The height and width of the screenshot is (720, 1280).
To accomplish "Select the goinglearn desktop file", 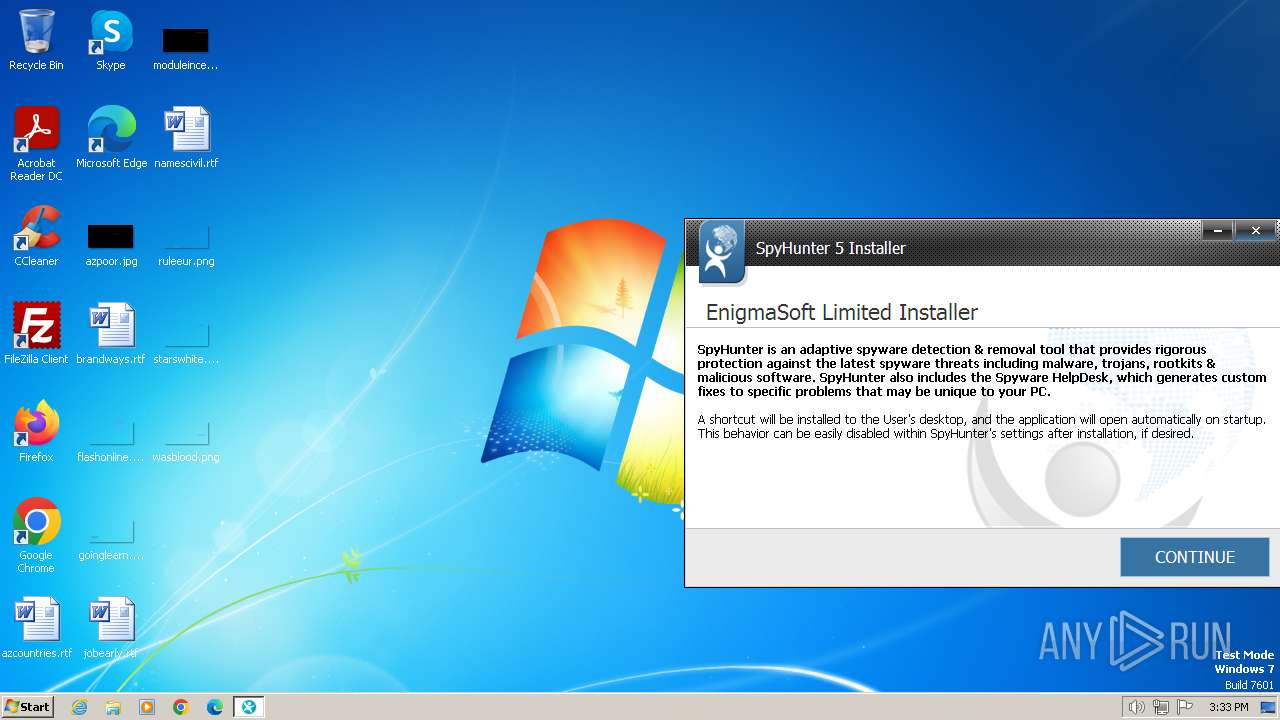I will tap(111, 539).
